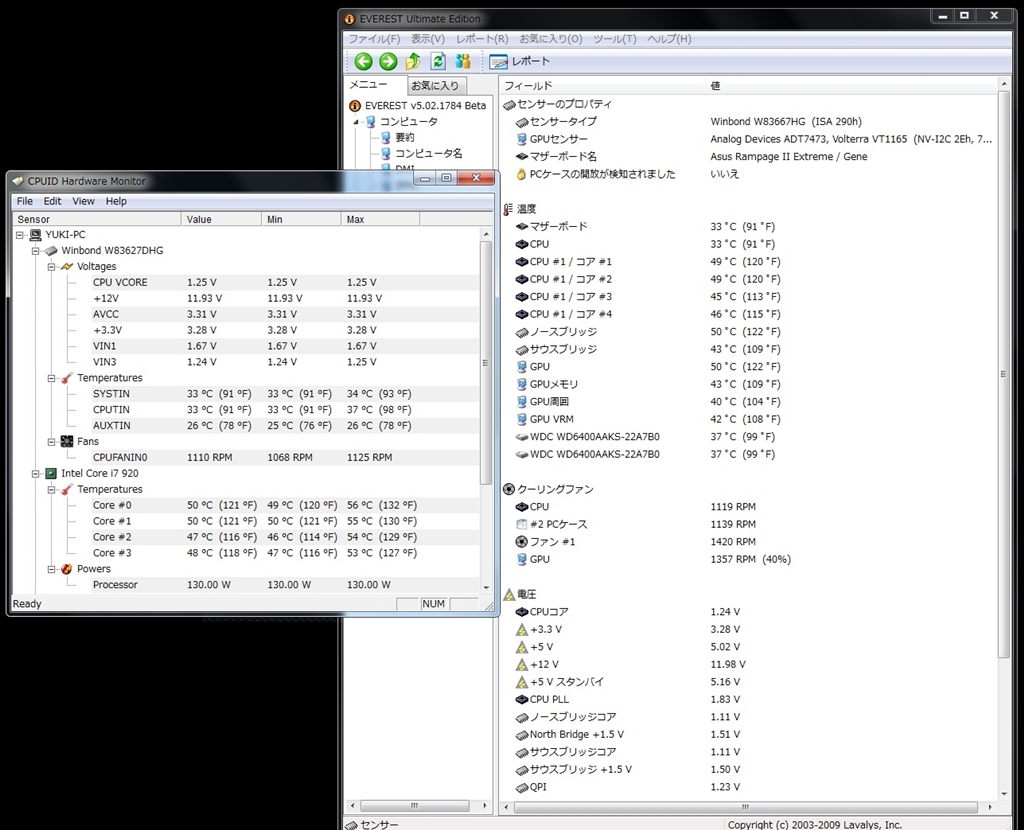Switch to the お気に入り tab
The image size is (1024, 830).
(x=435, y=86)
